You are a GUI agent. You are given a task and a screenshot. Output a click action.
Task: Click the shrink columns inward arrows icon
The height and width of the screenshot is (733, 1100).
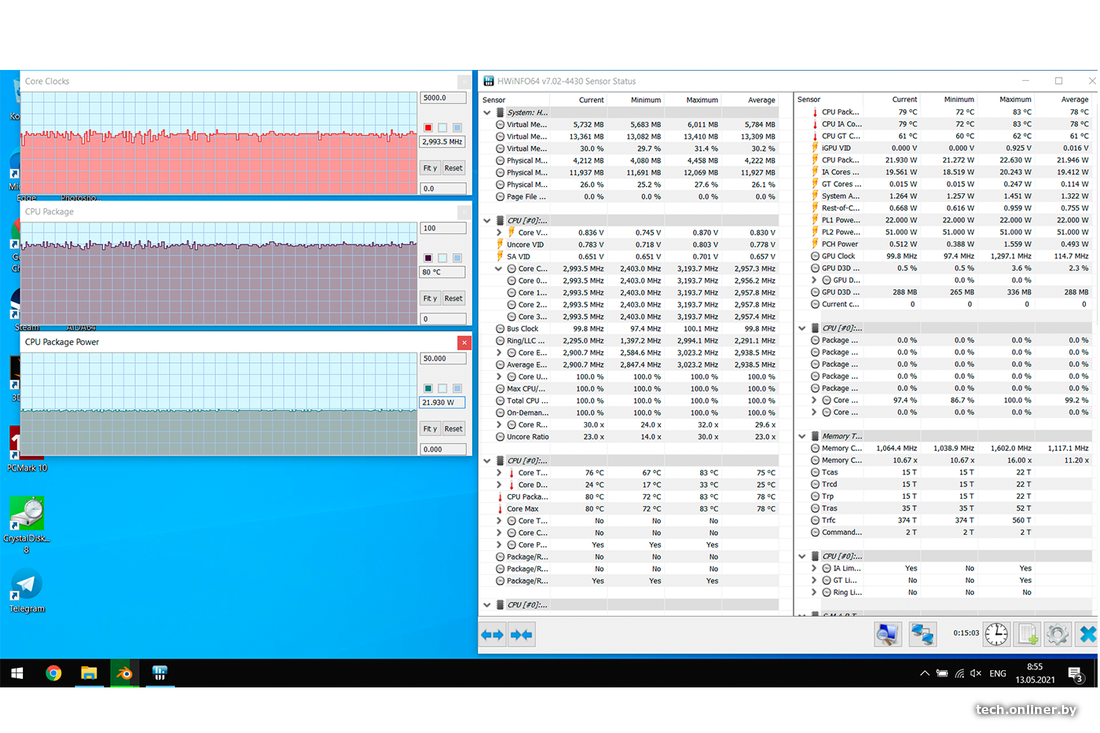point(521,635)
